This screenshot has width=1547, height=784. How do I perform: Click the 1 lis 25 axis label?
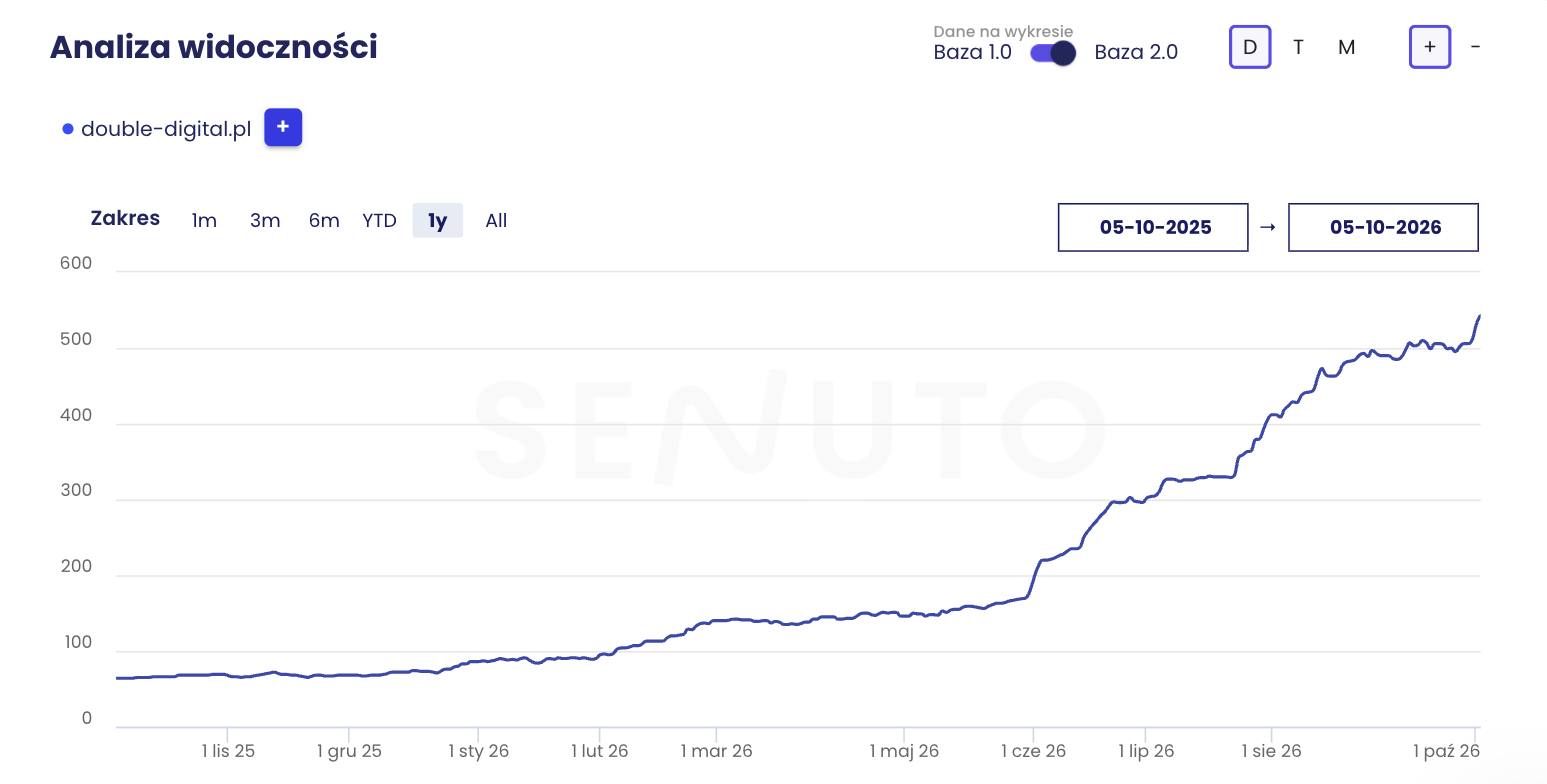pyautogui.click(x=228, y=751)
